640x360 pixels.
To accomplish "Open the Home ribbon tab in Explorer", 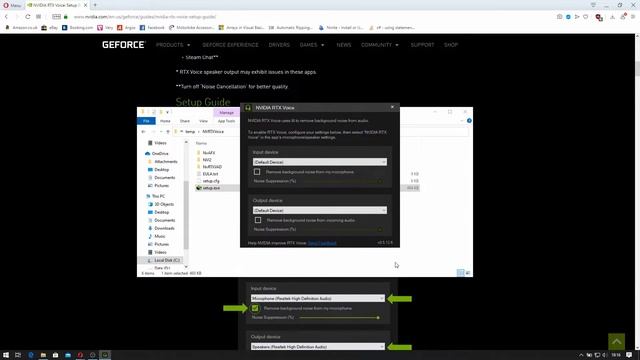I will pyautogui.click(x=165, y=121).
